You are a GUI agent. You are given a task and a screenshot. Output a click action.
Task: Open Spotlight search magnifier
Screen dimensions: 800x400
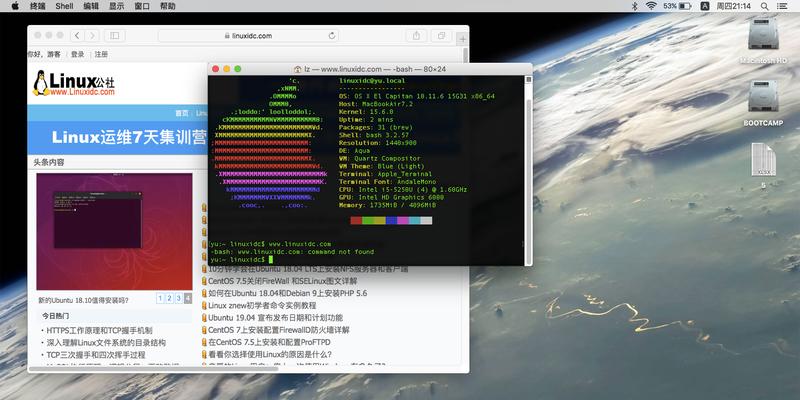[x=764, y=6]
